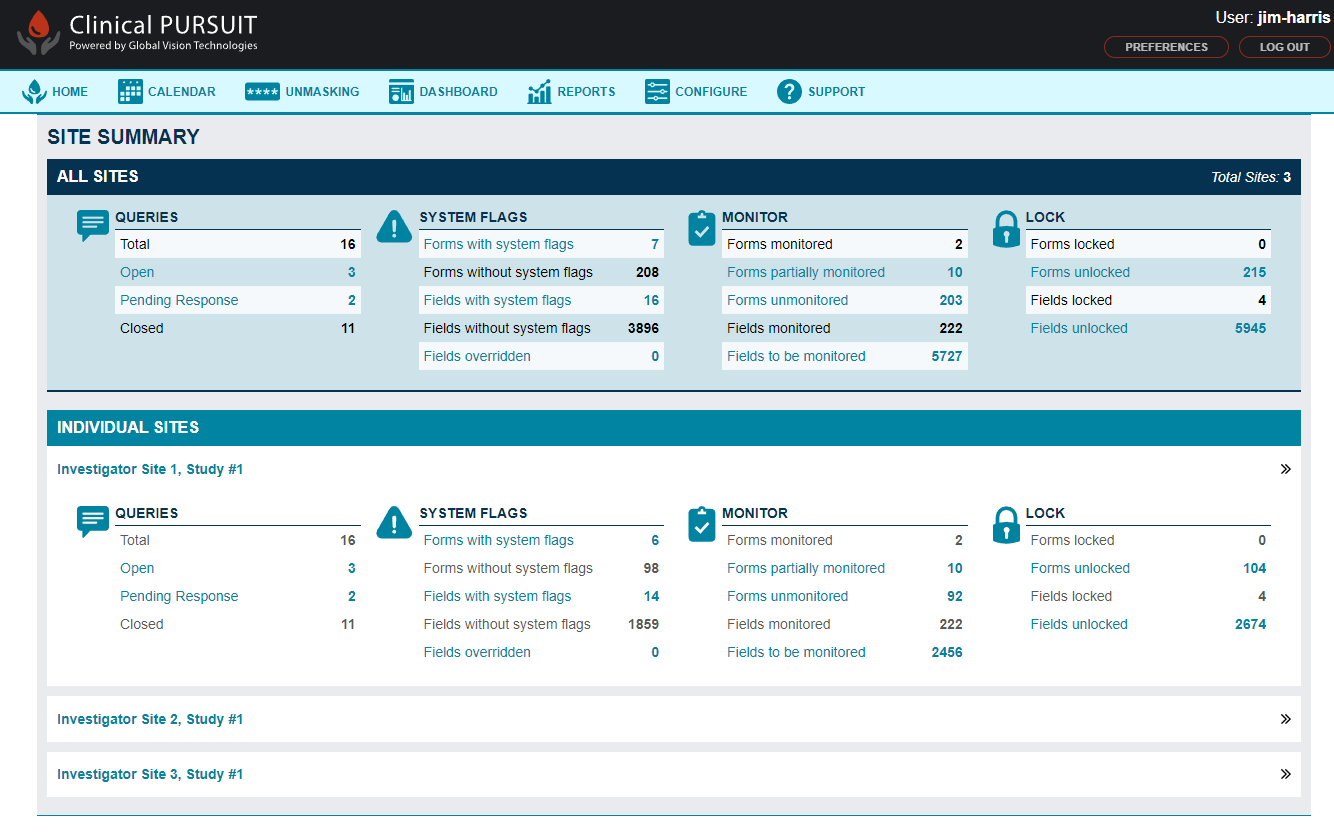This screenshot has width=1334, height=836.
Task: Click the Calendar icon in the navigation bar
Action: click(129, 91)
